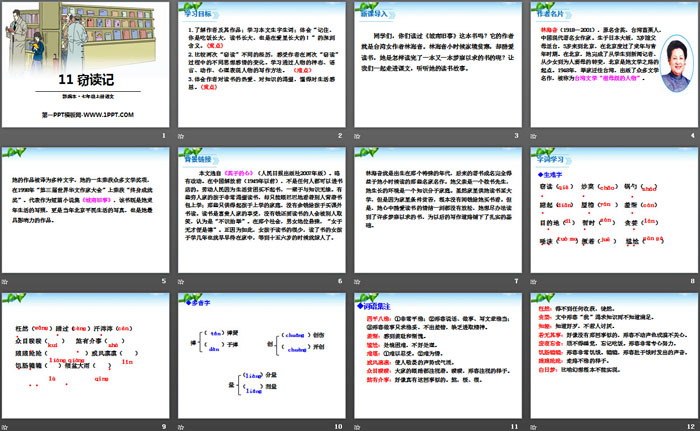Open slide 9 with pinyin fill-in words

86,353
